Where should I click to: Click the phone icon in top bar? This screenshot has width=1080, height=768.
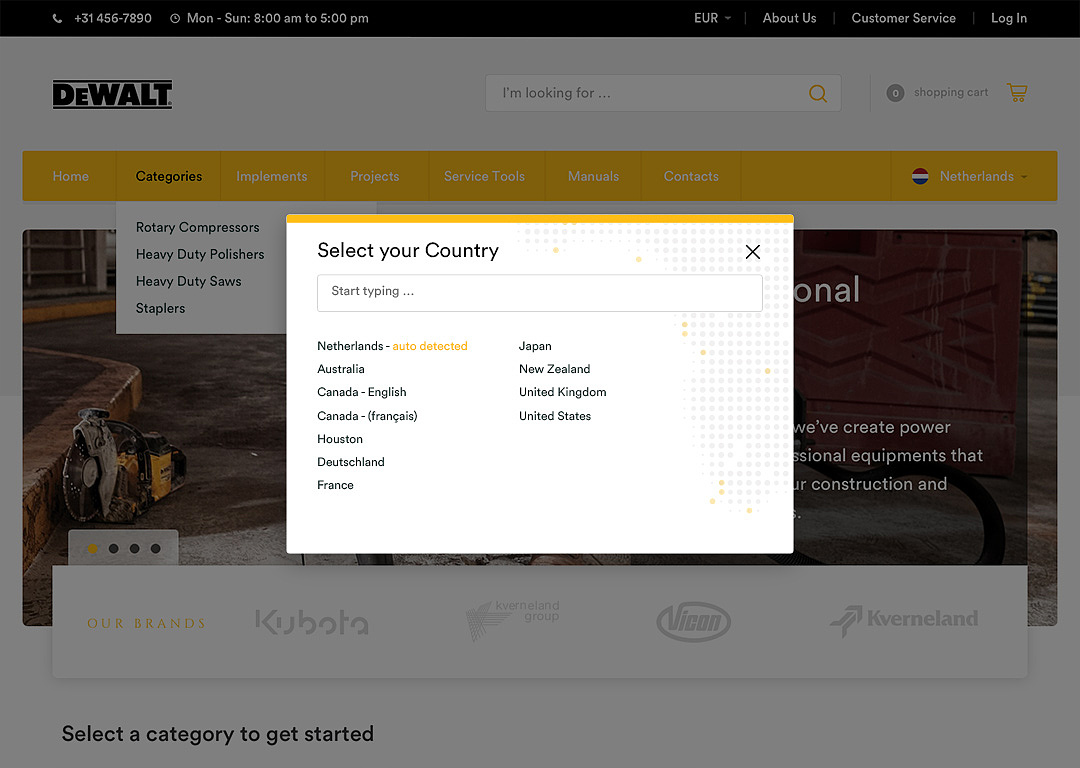[58, 19]
